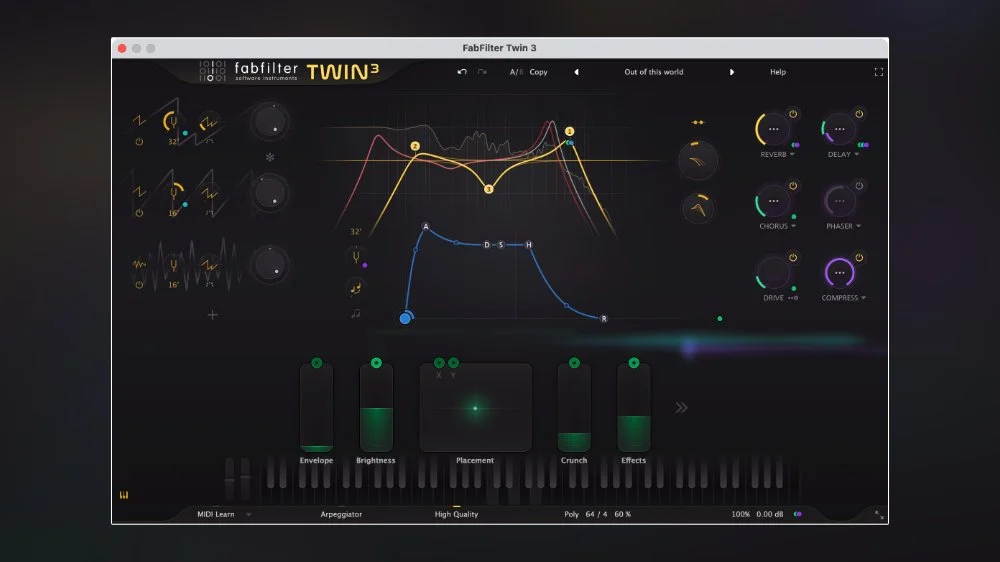Click the redo arrow in the top bar
Image resolution: width=1000 pixels, height=562 pixels.
[482, 72]
